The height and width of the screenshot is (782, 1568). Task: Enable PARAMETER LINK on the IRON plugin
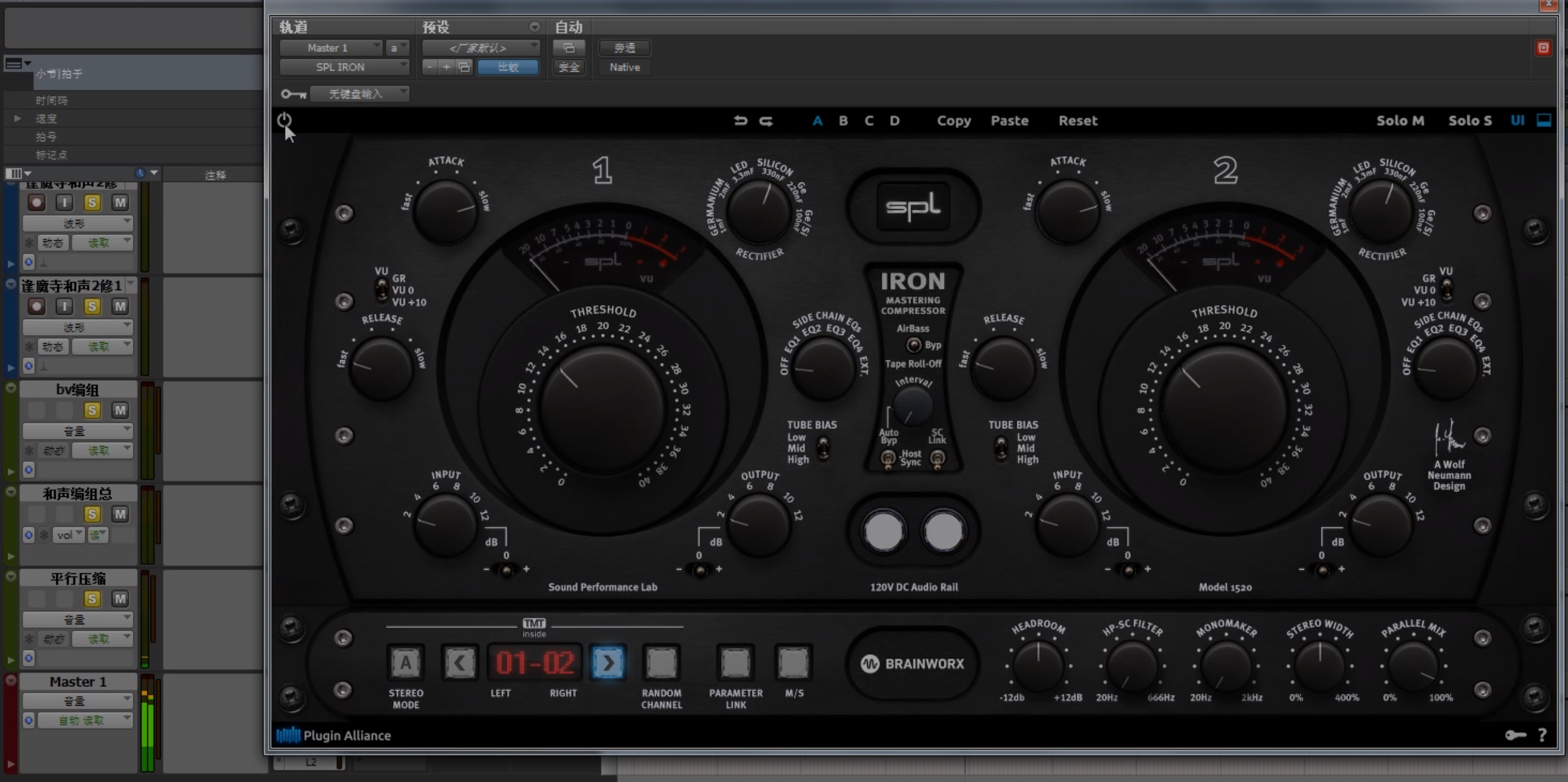click(x=735, y=663)
